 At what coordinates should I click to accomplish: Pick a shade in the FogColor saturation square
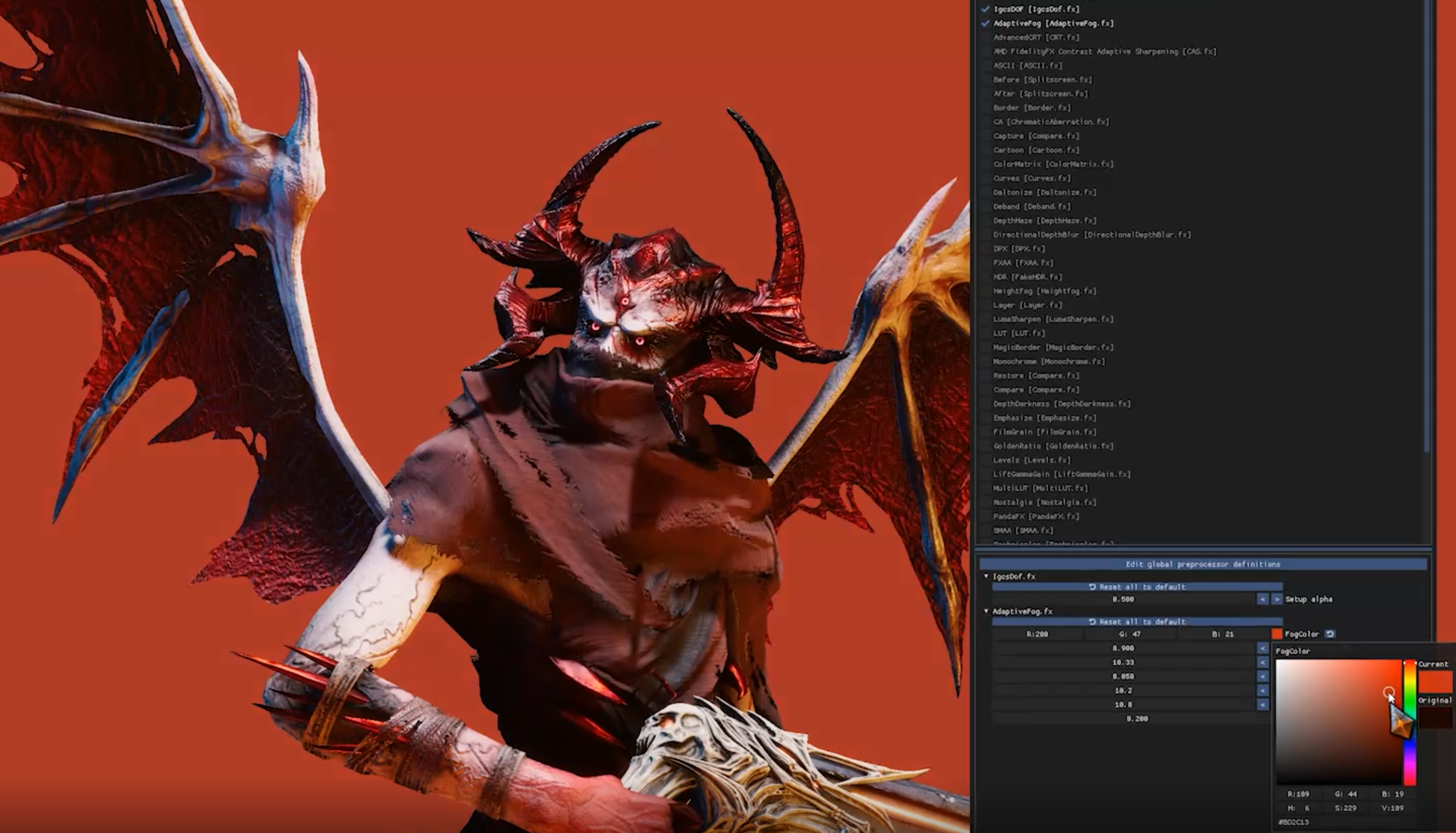[1338, 722]
